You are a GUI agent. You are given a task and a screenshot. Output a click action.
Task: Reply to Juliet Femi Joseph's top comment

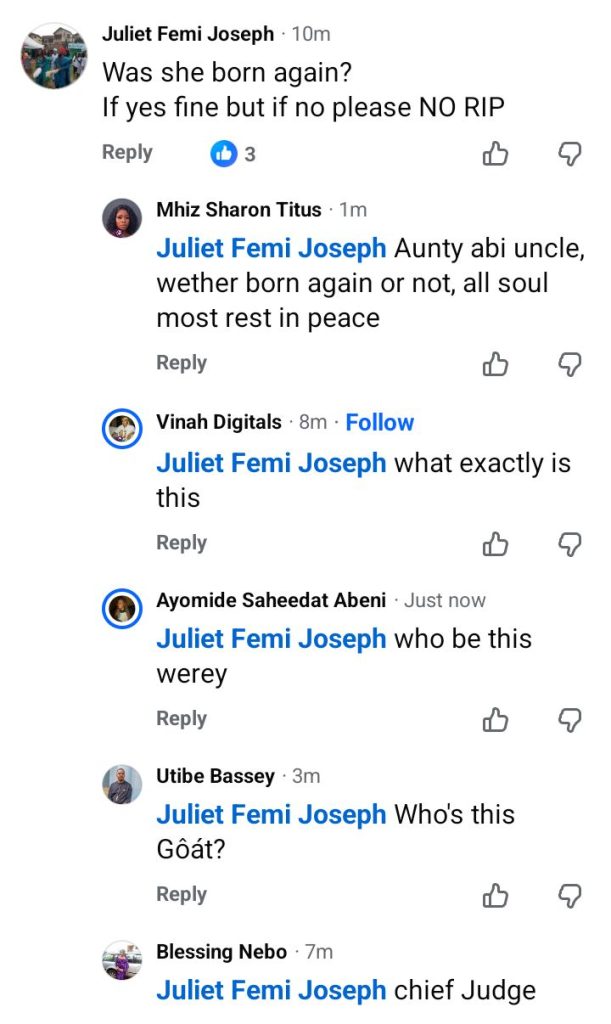(x=127, y=152)
